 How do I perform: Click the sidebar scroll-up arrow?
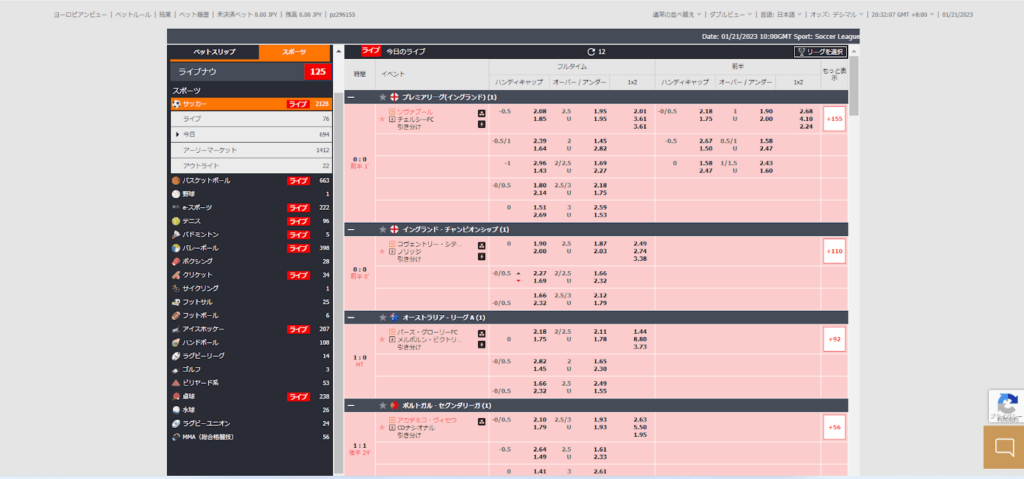[338, 50]
